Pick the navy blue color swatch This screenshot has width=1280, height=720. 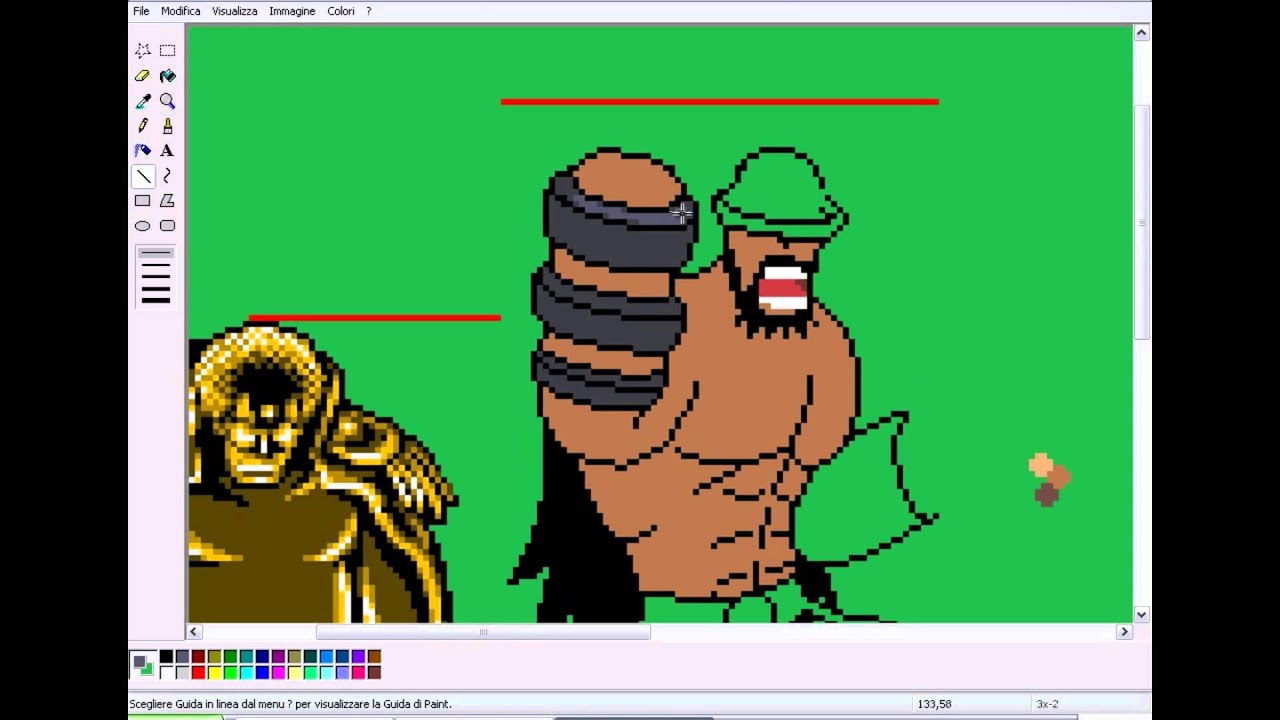pos(262,656)
